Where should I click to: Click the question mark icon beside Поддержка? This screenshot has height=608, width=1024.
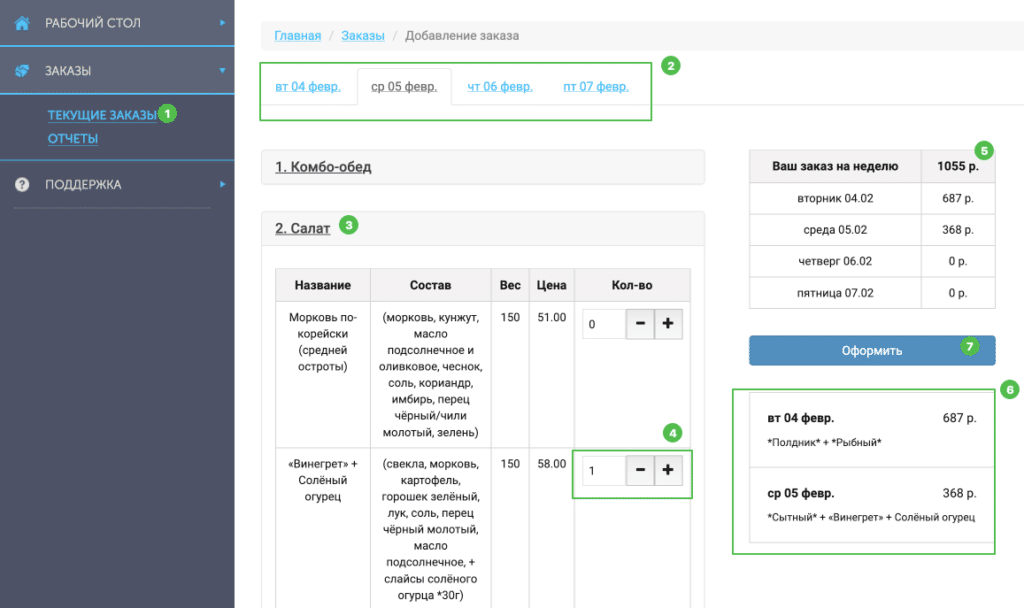point(23,185)
